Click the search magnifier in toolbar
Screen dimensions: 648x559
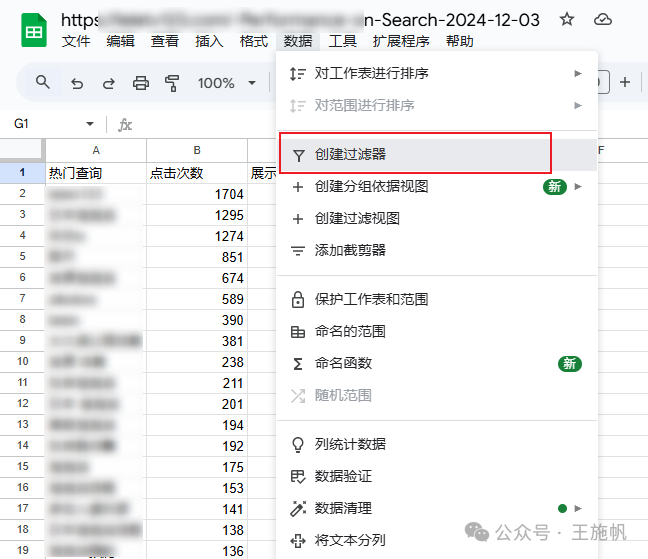point(43,82)
